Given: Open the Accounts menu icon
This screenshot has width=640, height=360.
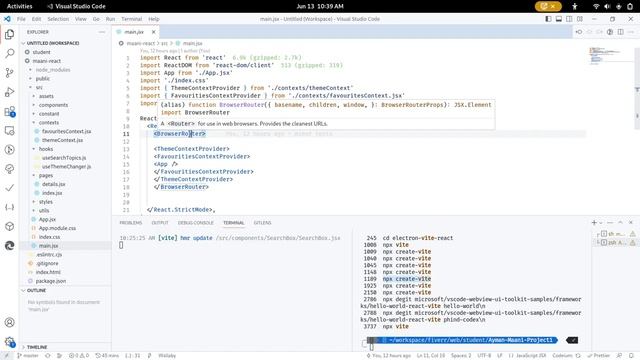Looking at the screenshot, I should click(x=9, y=322).
